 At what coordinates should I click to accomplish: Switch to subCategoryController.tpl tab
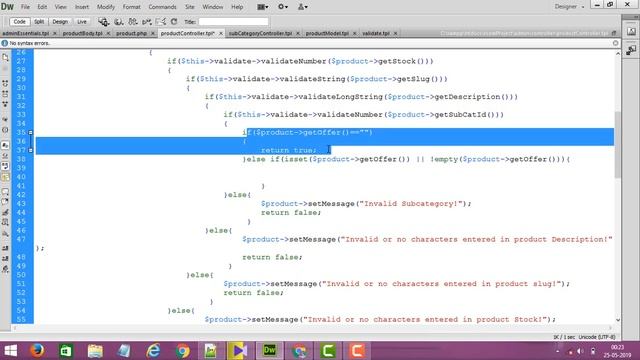coord(260,33)
